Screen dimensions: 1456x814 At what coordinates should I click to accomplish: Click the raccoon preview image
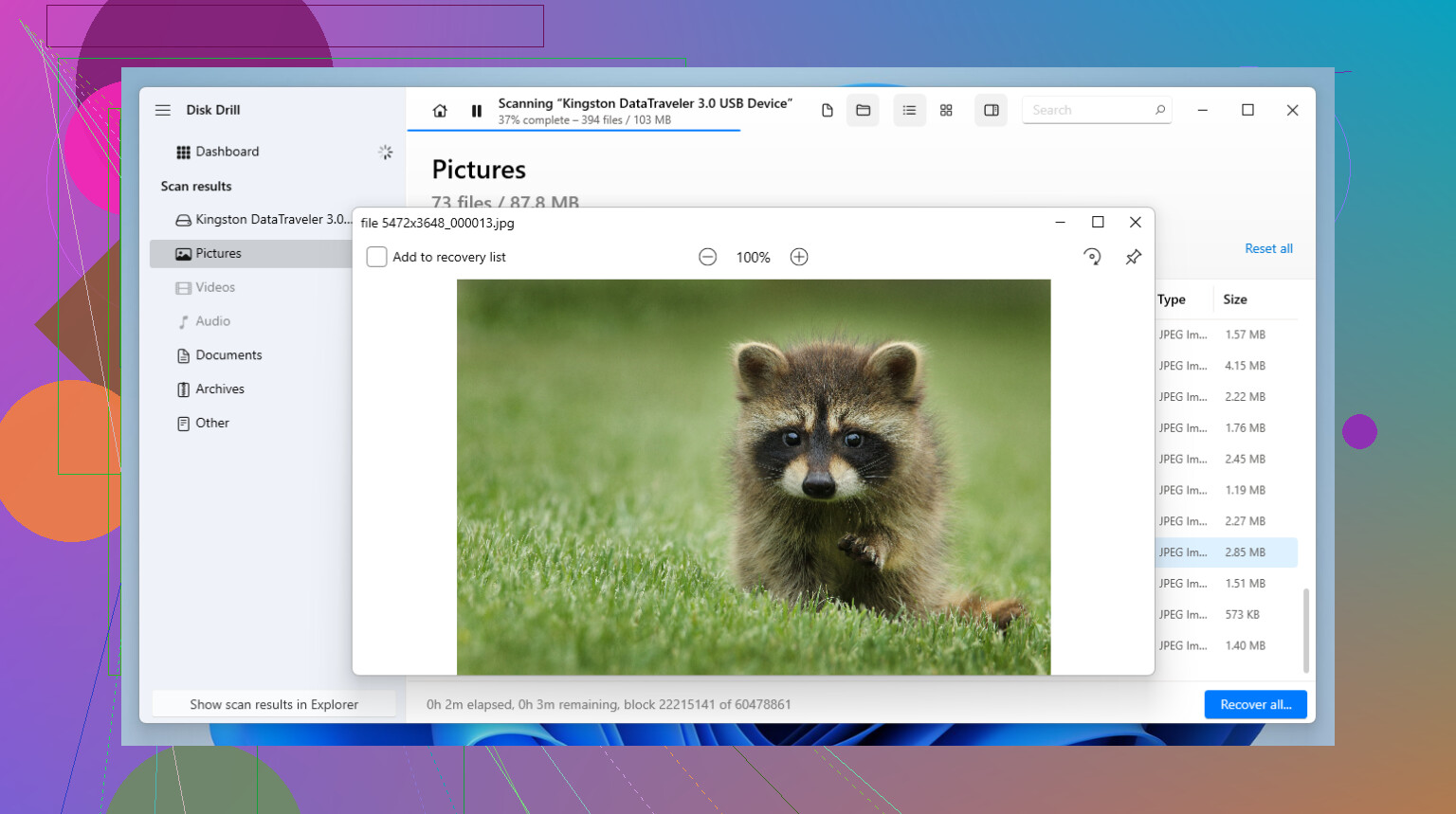click(754, 478)
